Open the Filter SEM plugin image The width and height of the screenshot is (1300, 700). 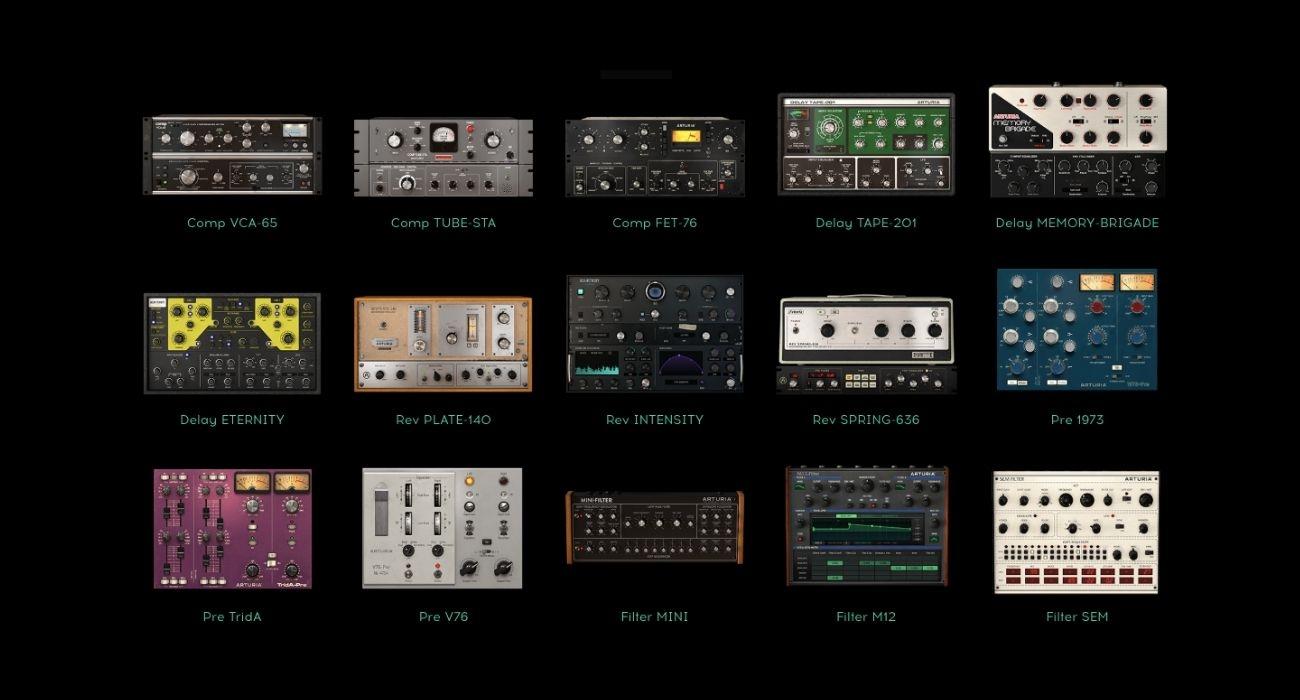1077,532
